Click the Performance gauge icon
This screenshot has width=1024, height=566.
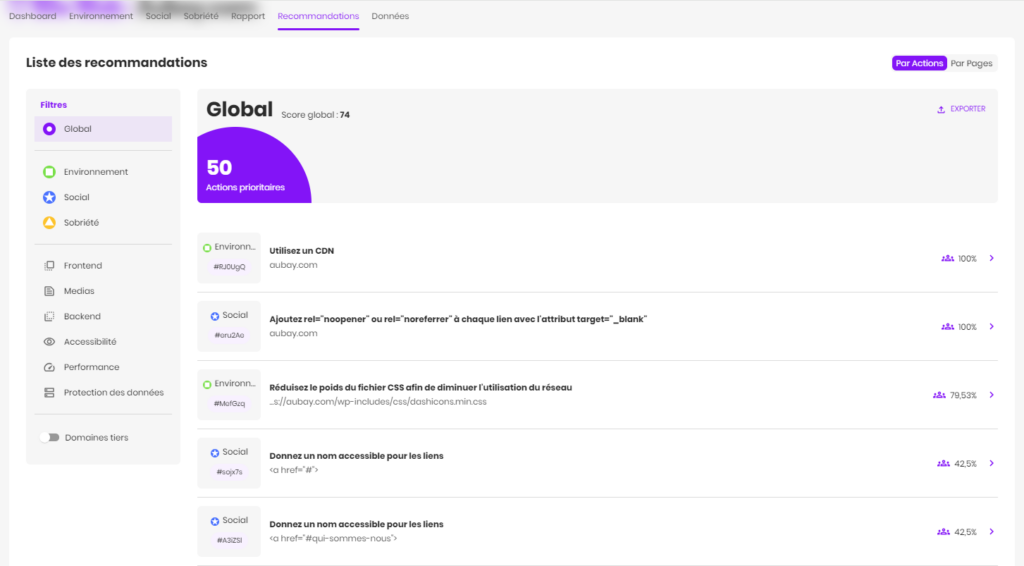click(x=49, y=367)
